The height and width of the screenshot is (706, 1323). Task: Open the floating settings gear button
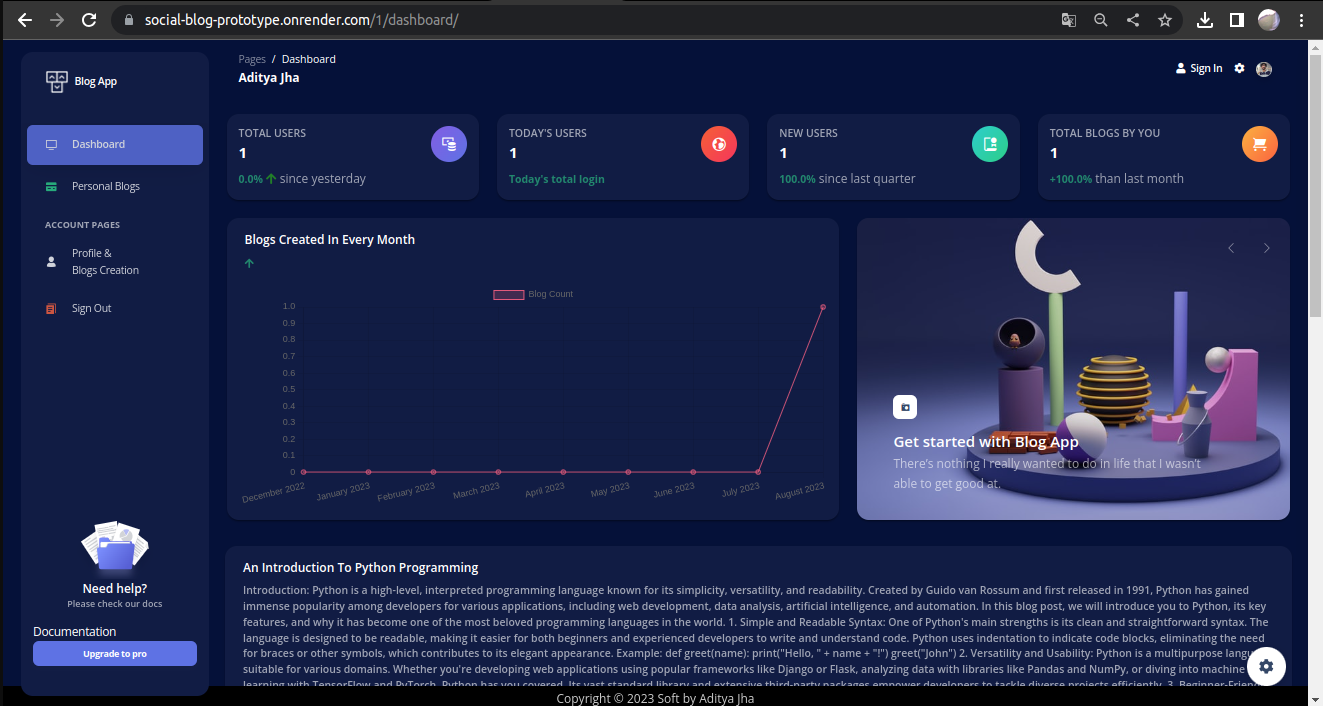coord(1266,666)
